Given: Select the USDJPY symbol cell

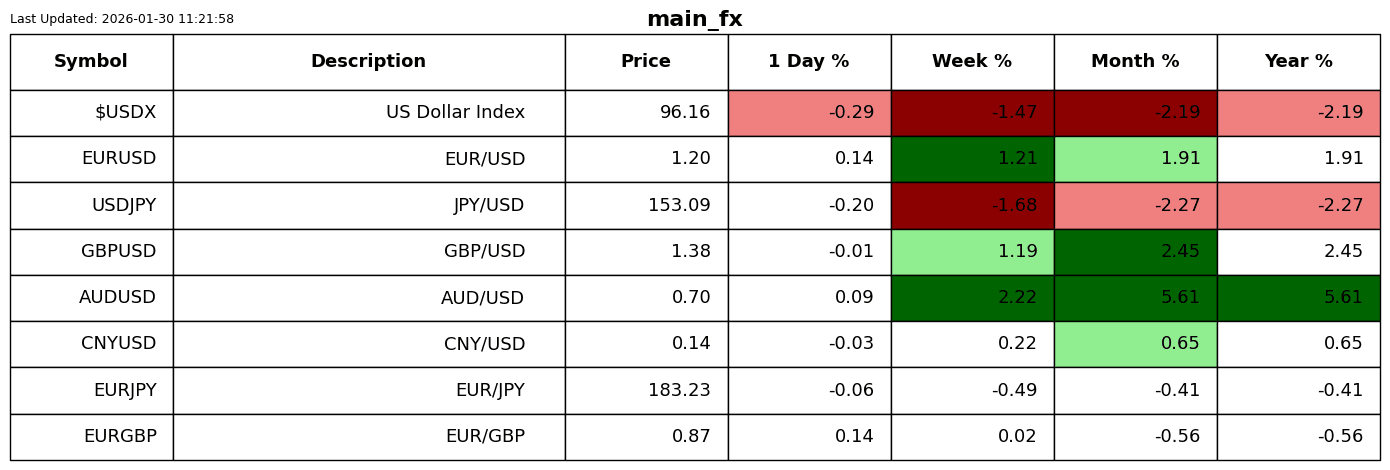Looking at the screenshot, I should pyautogui.click(x=91, y=206).
